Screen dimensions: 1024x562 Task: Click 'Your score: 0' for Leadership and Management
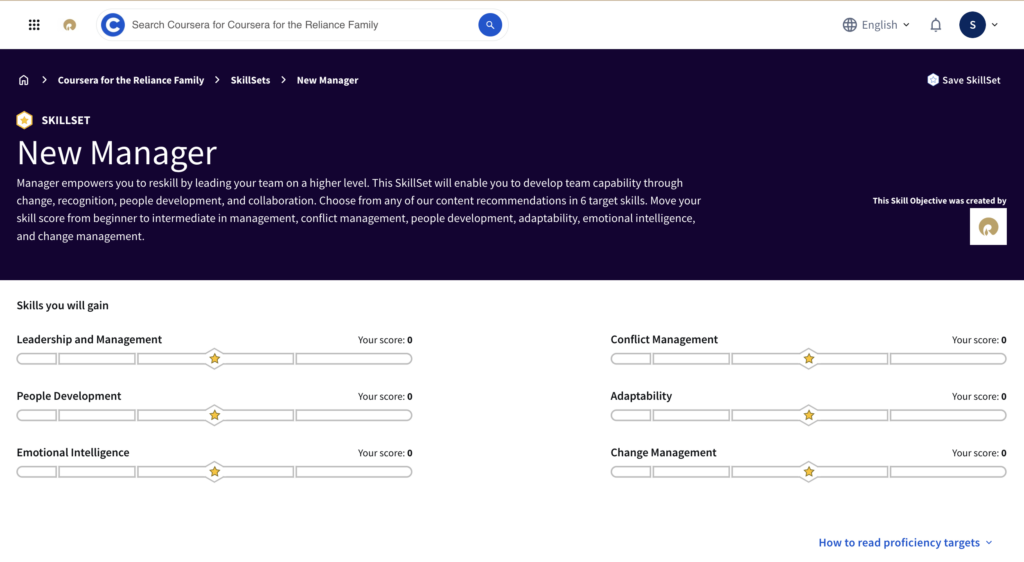click(385, 339)
